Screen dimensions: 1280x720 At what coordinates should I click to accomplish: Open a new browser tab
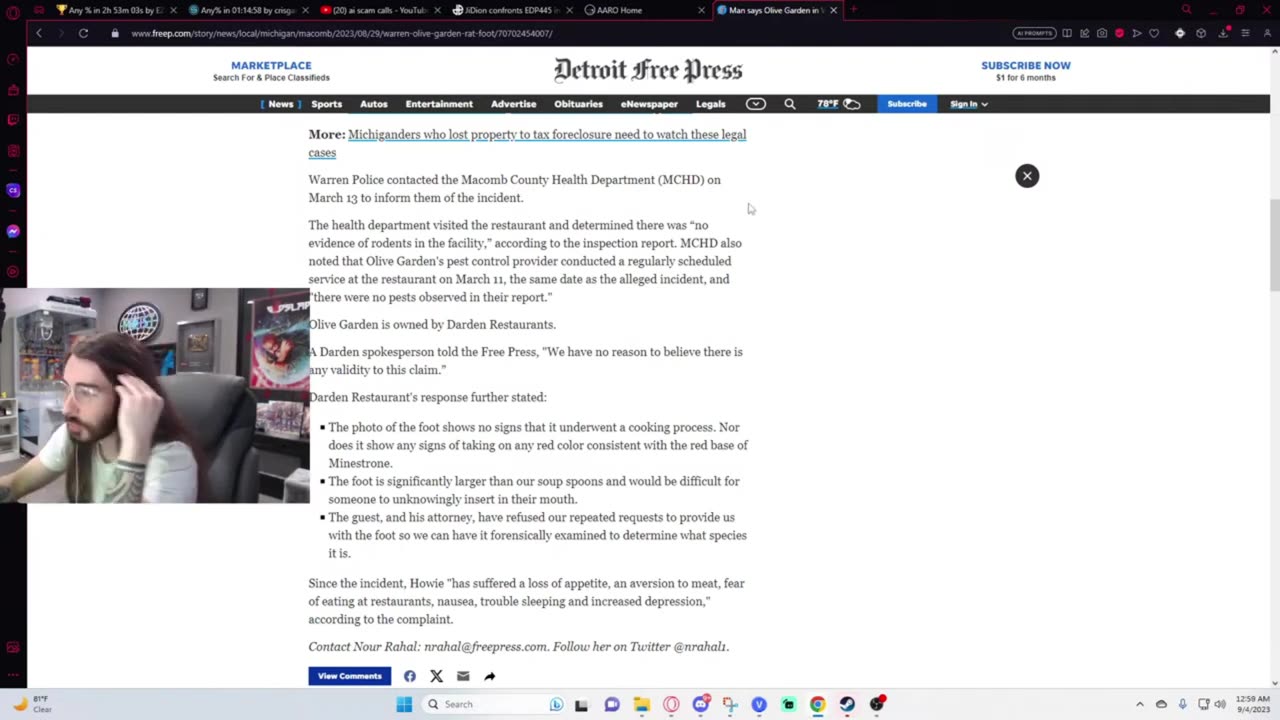coord(853,10)
